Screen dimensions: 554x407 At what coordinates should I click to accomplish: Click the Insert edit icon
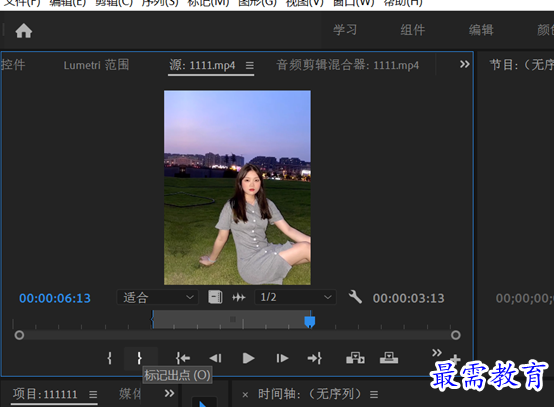pos(355,358)
